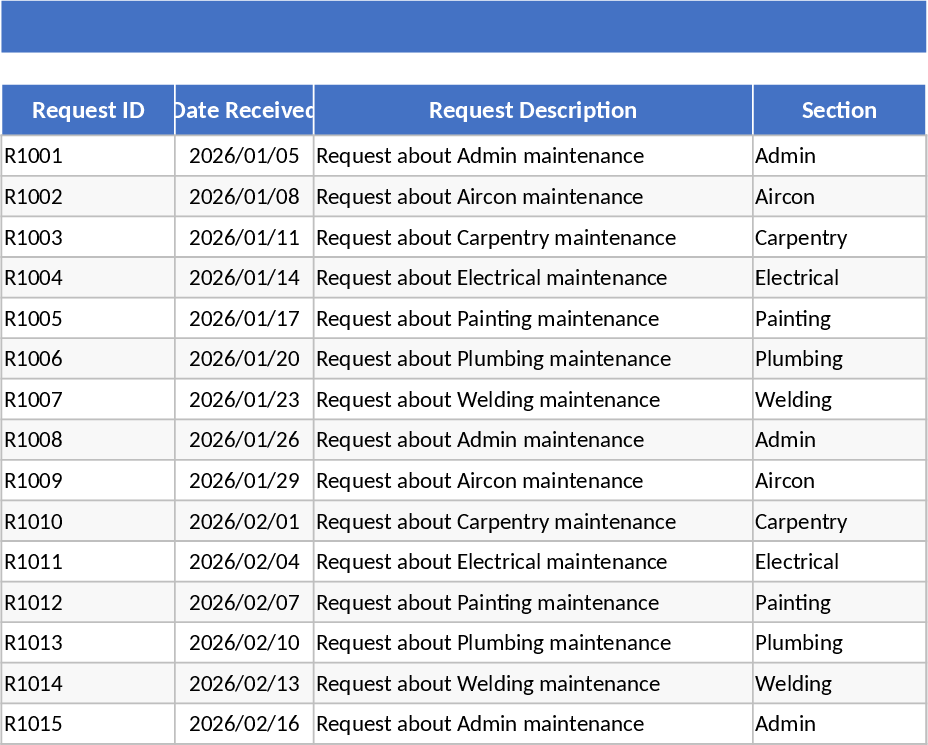The height and width of the screenshot is (745, 928).
Task: Click the Painting maintenance description for R1012
Action: tap(533, 603)
